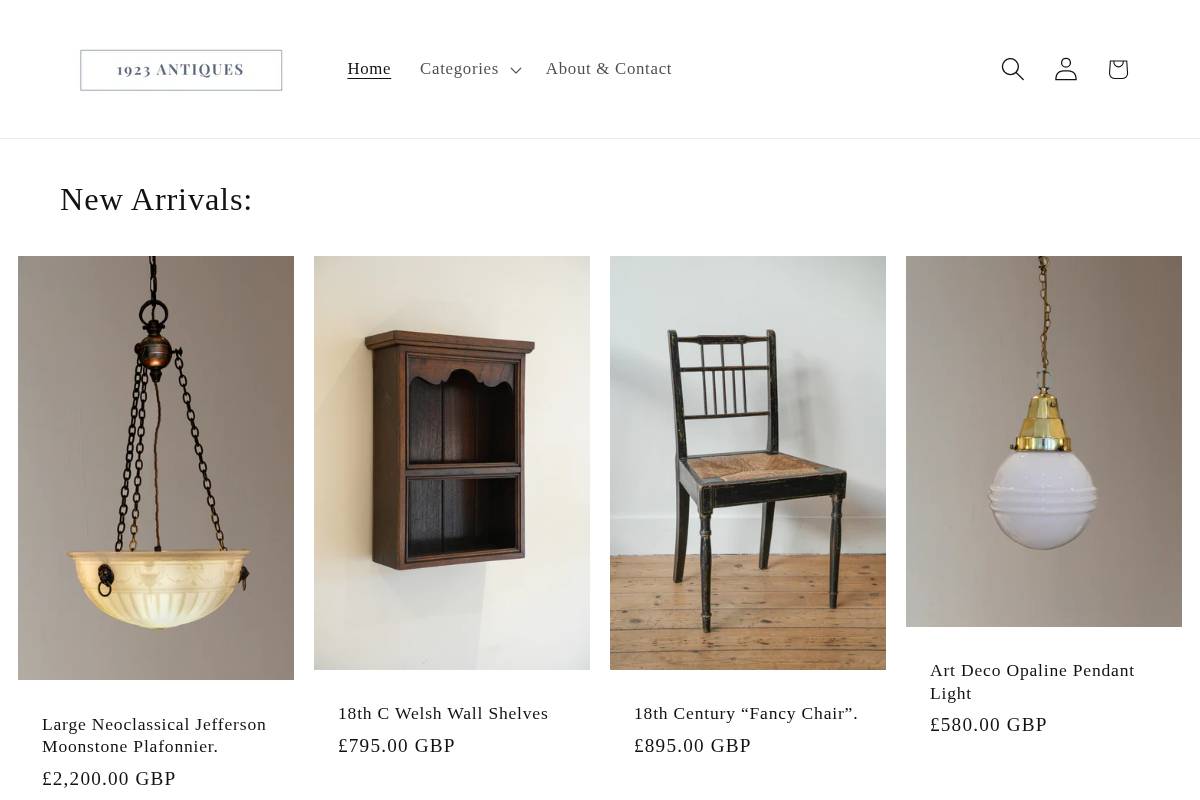Click the account login icon
Image resolution: width=1200 pixels, height=800 pixels.
1065,69
